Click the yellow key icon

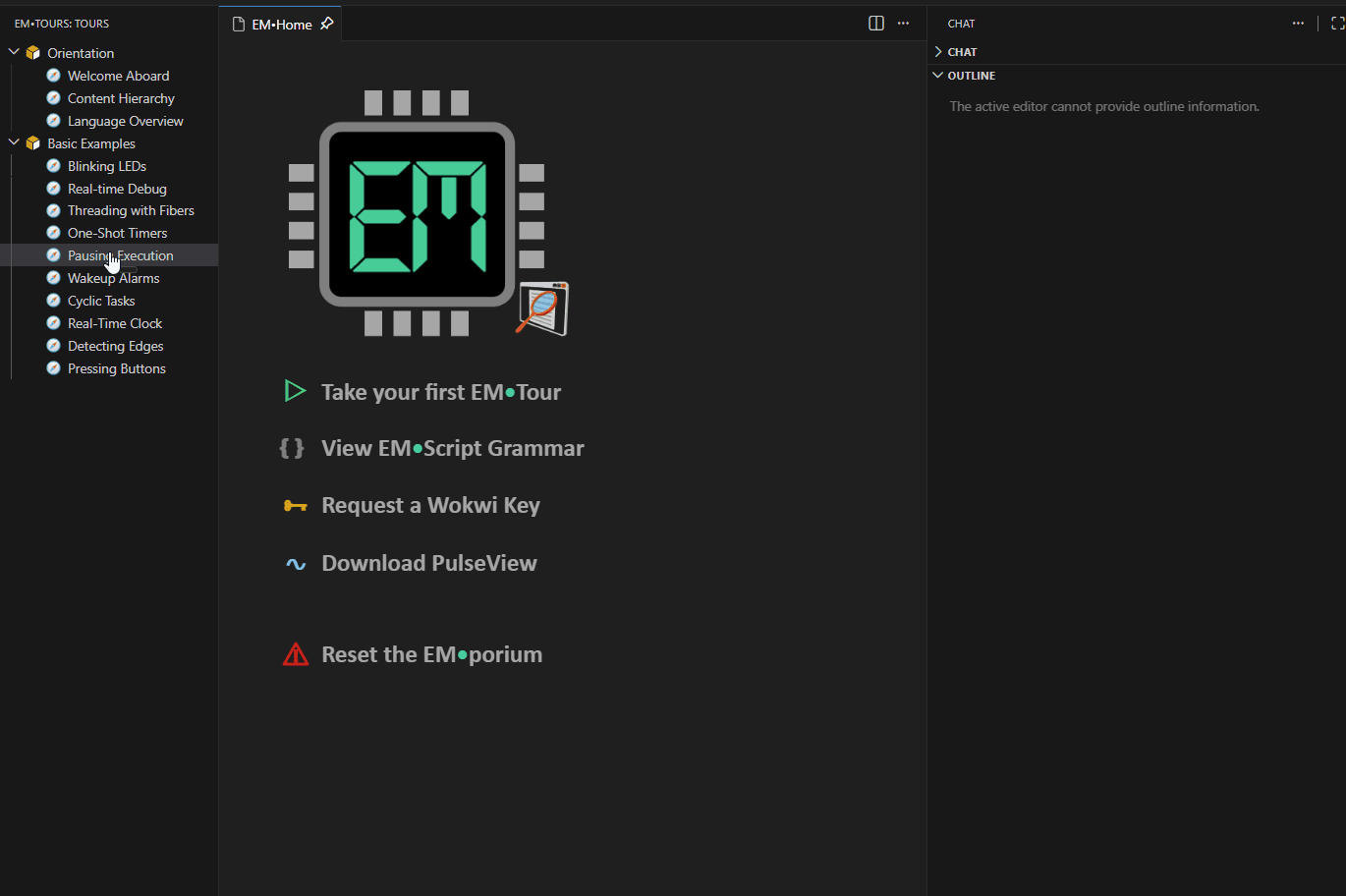point(295,506)
